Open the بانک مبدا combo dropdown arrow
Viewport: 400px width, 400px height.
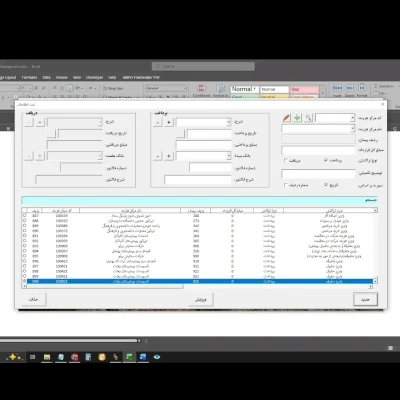[x=228, y=156]
